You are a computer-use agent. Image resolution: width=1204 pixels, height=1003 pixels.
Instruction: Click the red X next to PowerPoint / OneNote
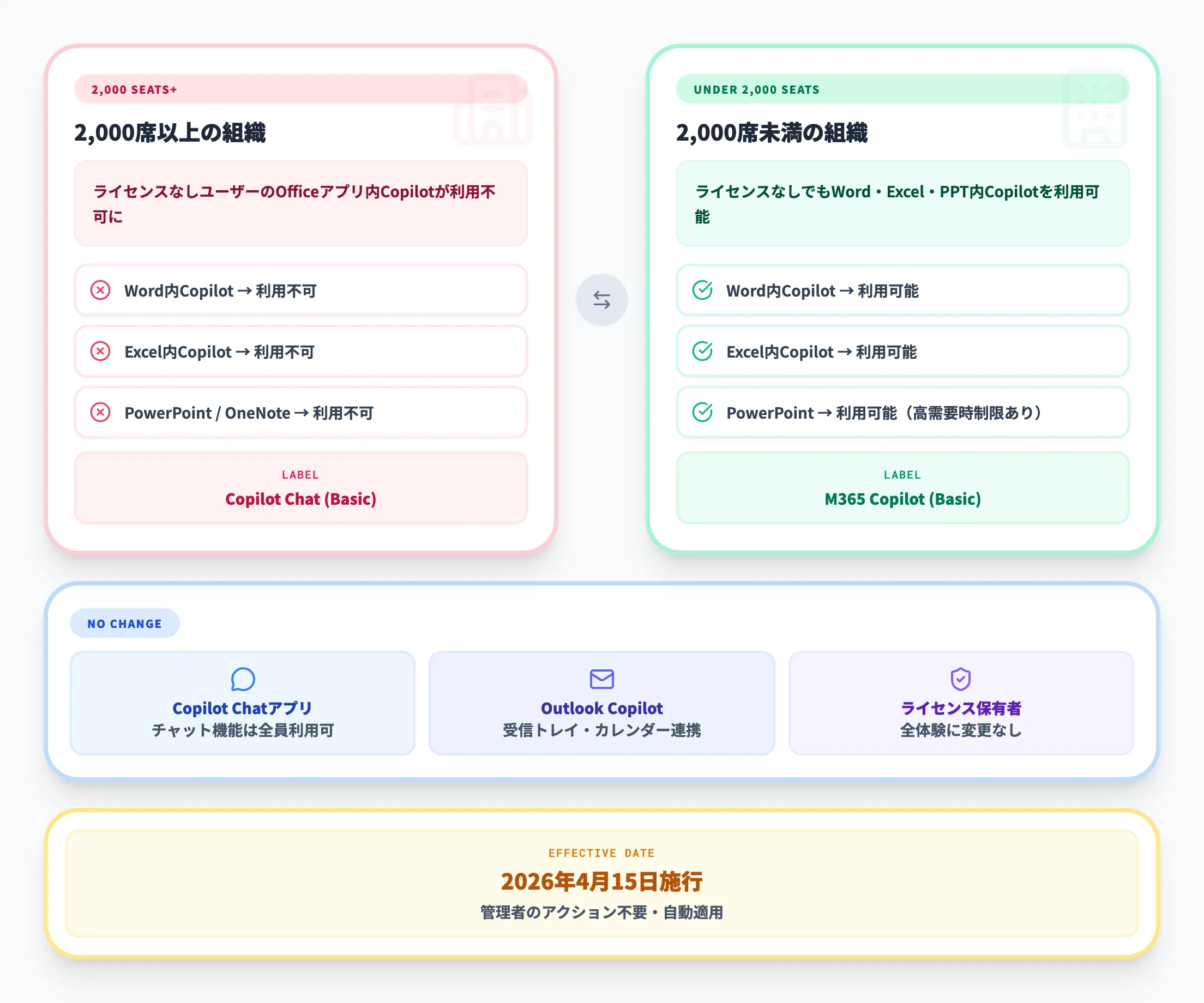pos(101,413)
